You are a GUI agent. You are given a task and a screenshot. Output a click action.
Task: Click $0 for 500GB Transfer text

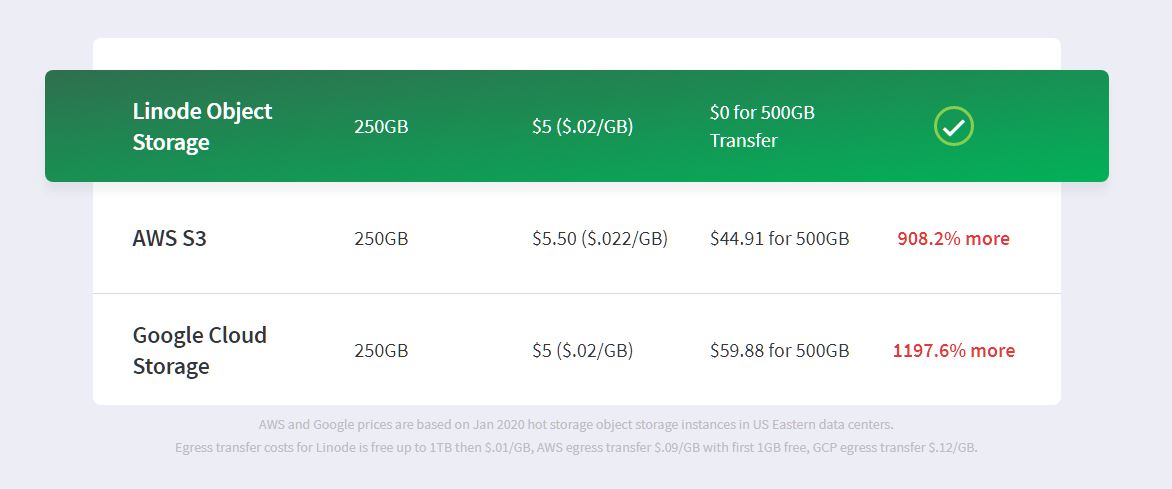762,126
